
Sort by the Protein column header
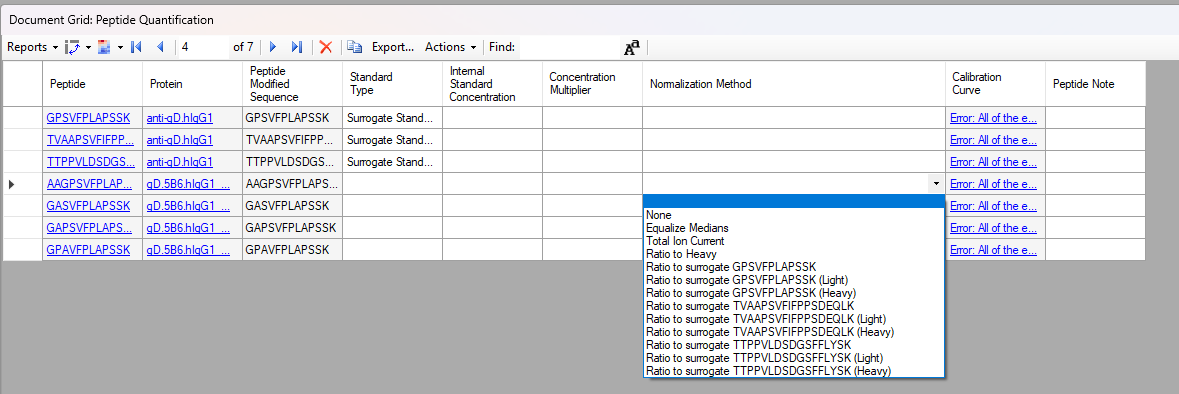(x=192, y=84)
